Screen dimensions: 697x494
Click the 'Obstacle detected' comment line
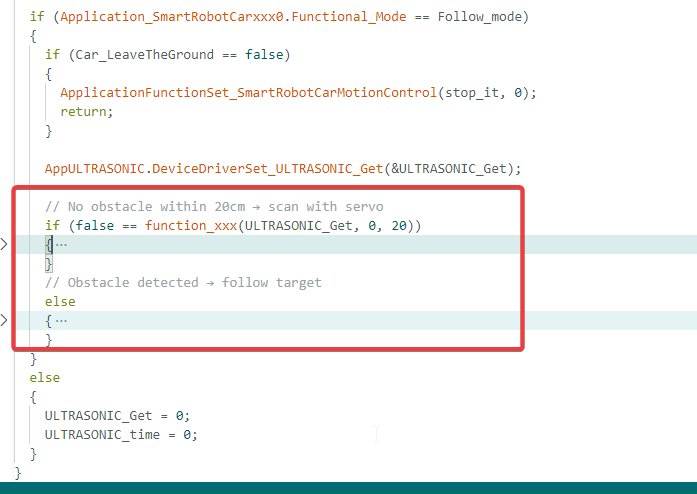(x=183, y=283)
